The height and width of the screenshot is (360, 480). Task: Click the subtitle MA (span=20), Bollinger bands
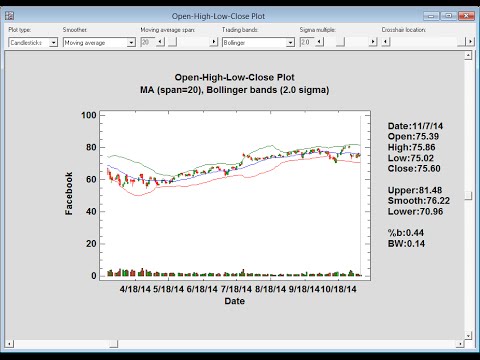(x=234, y=90)
